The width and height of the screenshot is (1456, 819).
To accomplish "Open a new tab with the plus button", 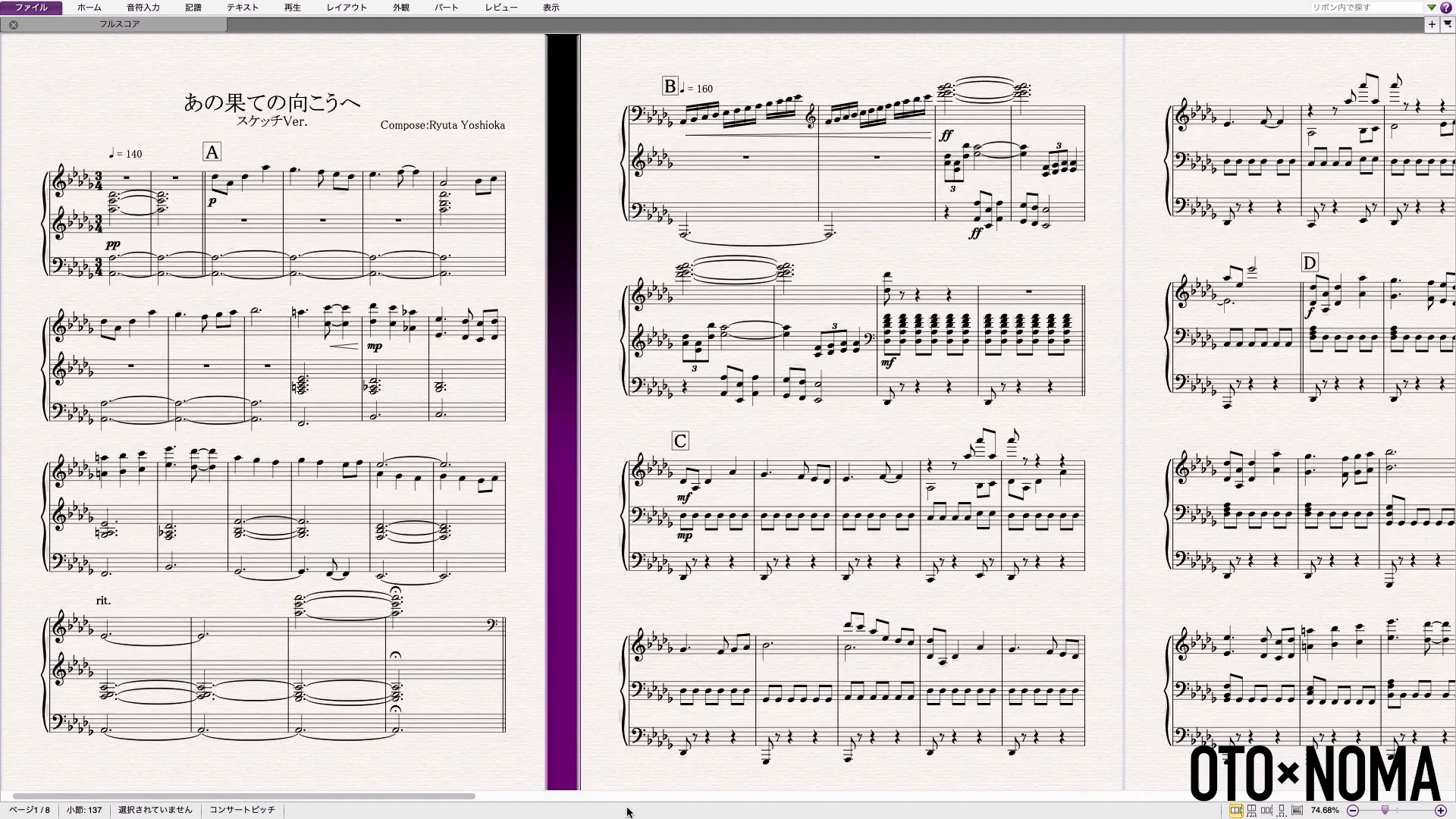I will tap(1432, 24).
